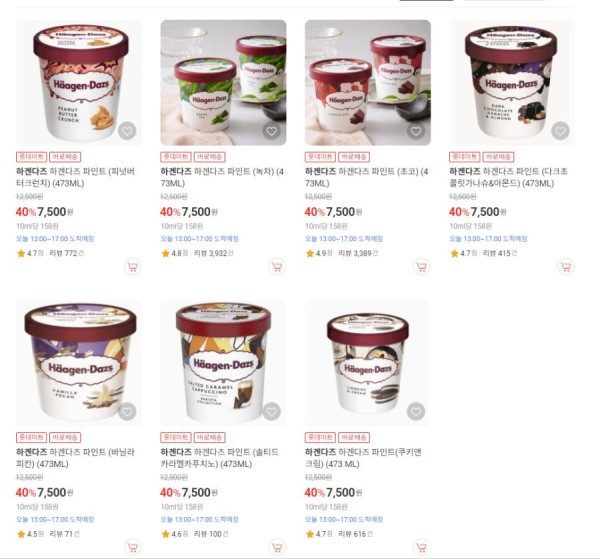Toggle wishlist heart on Peanut Butter Crunch
Screen dimensions: 600x559
(127, 131)
